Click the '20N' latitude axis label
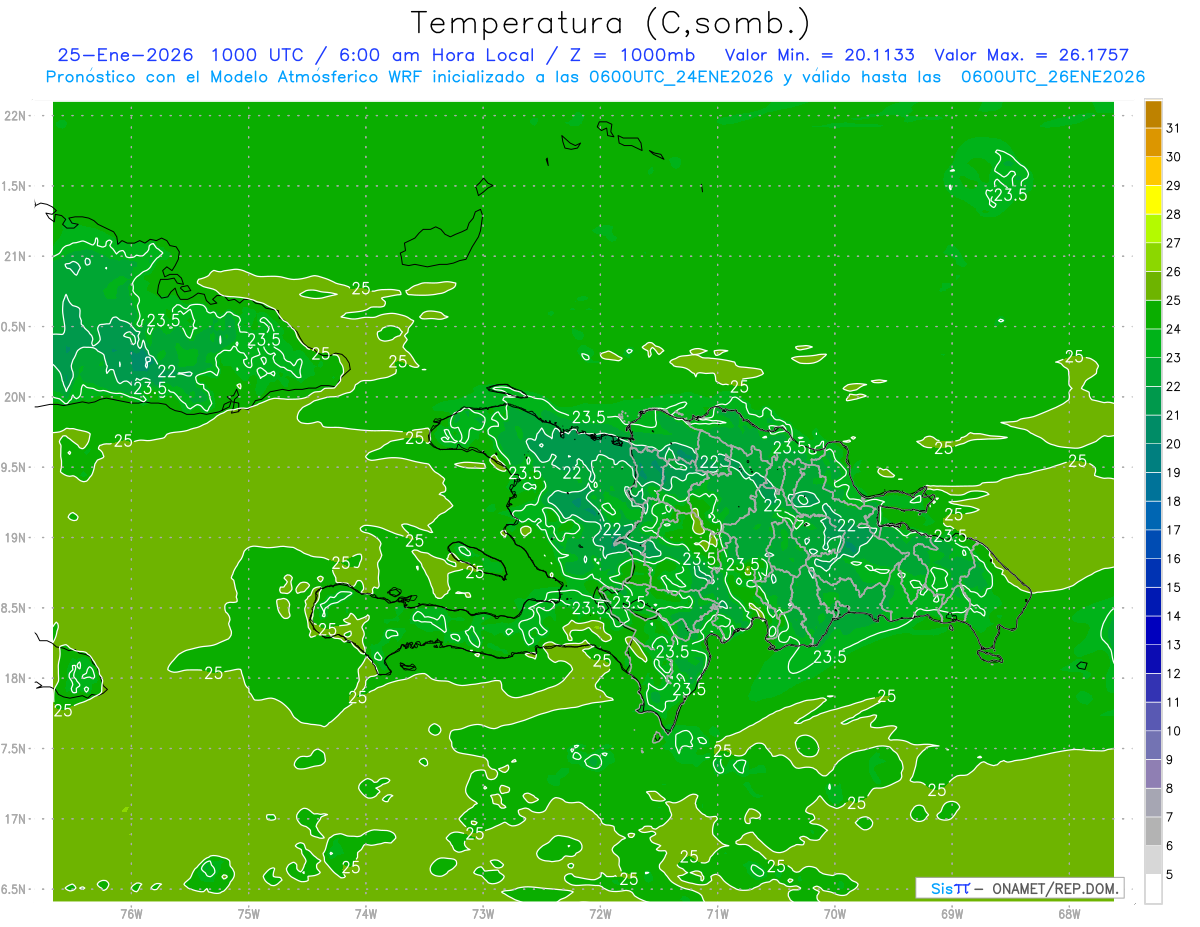1200x927 pixels. coord(16,397)
